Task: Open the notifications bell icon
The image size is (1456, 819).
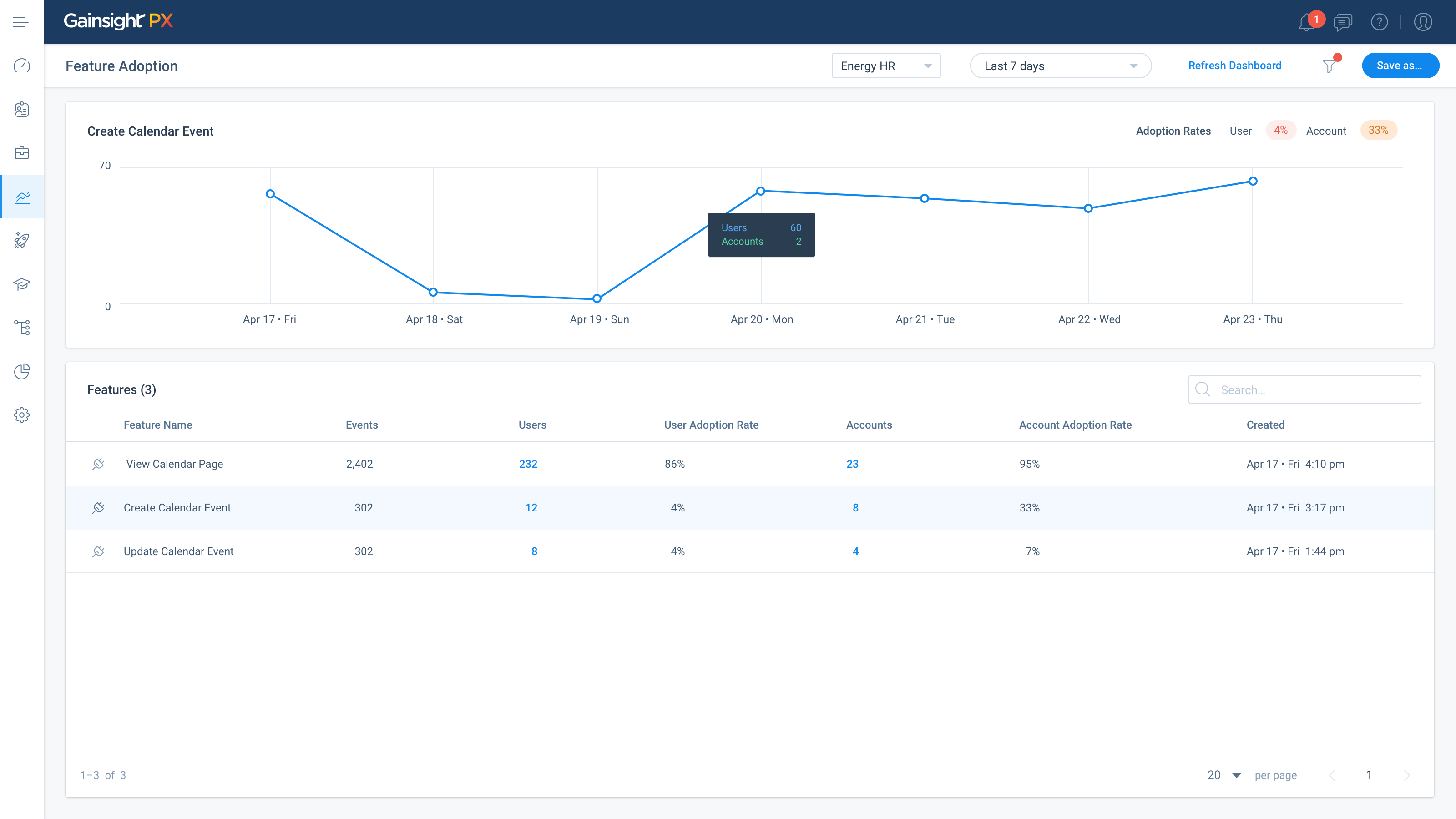Action: [x=1306, y=23]
